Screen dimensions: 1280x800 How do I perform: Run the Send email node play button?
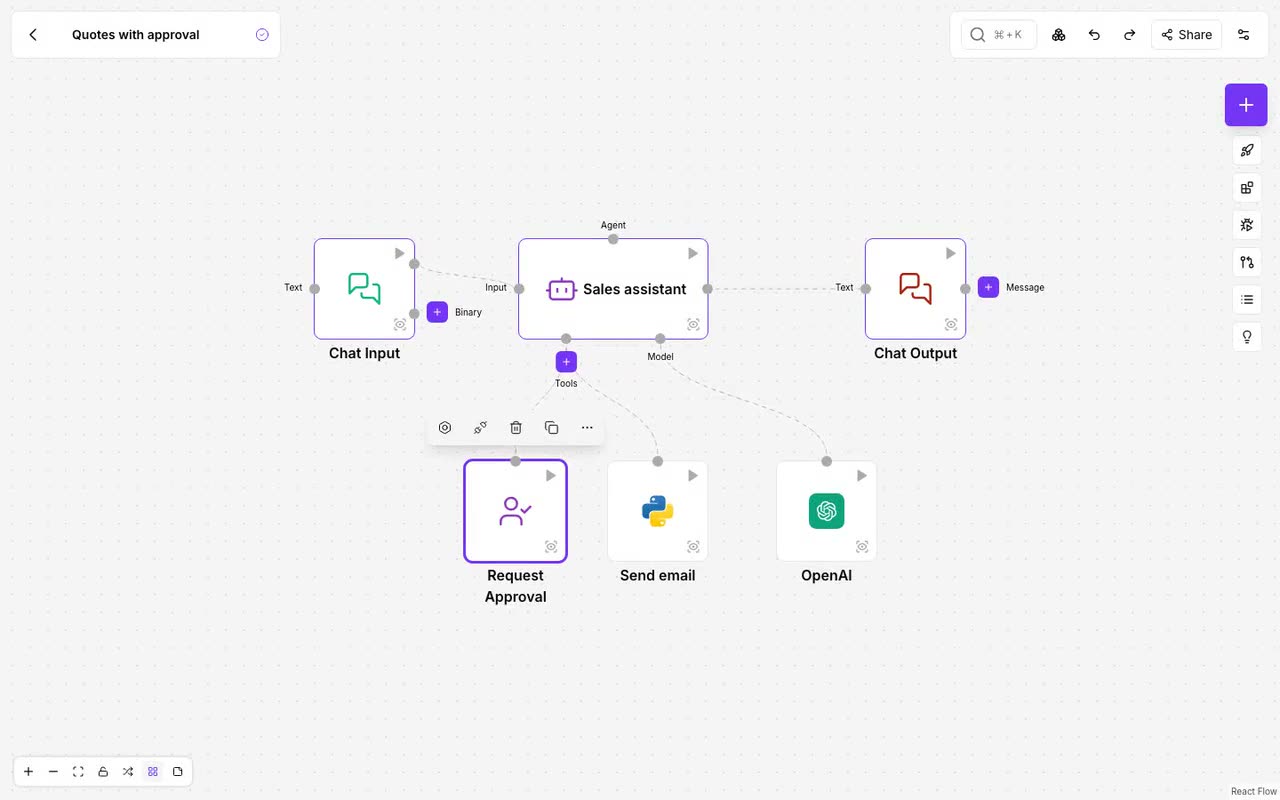(692, 476)
